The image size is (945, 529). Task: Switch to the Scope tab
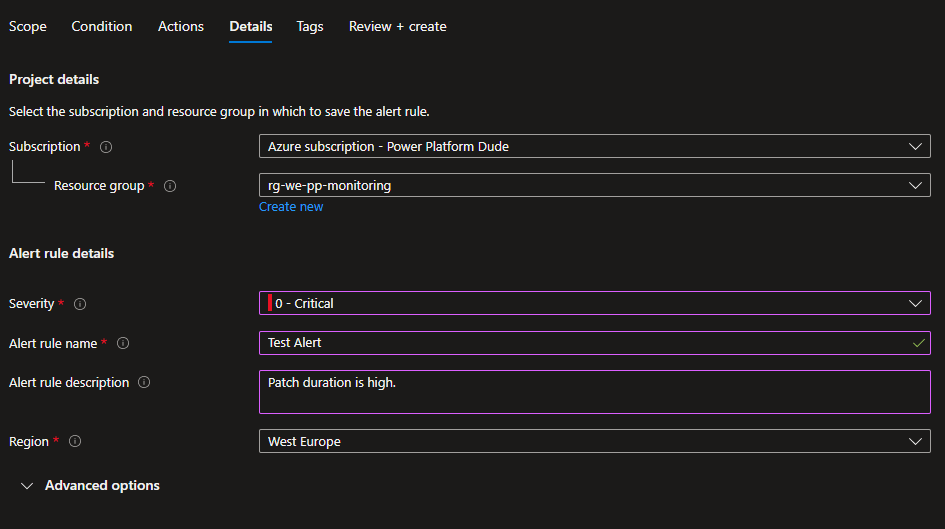tap(28, 26)
